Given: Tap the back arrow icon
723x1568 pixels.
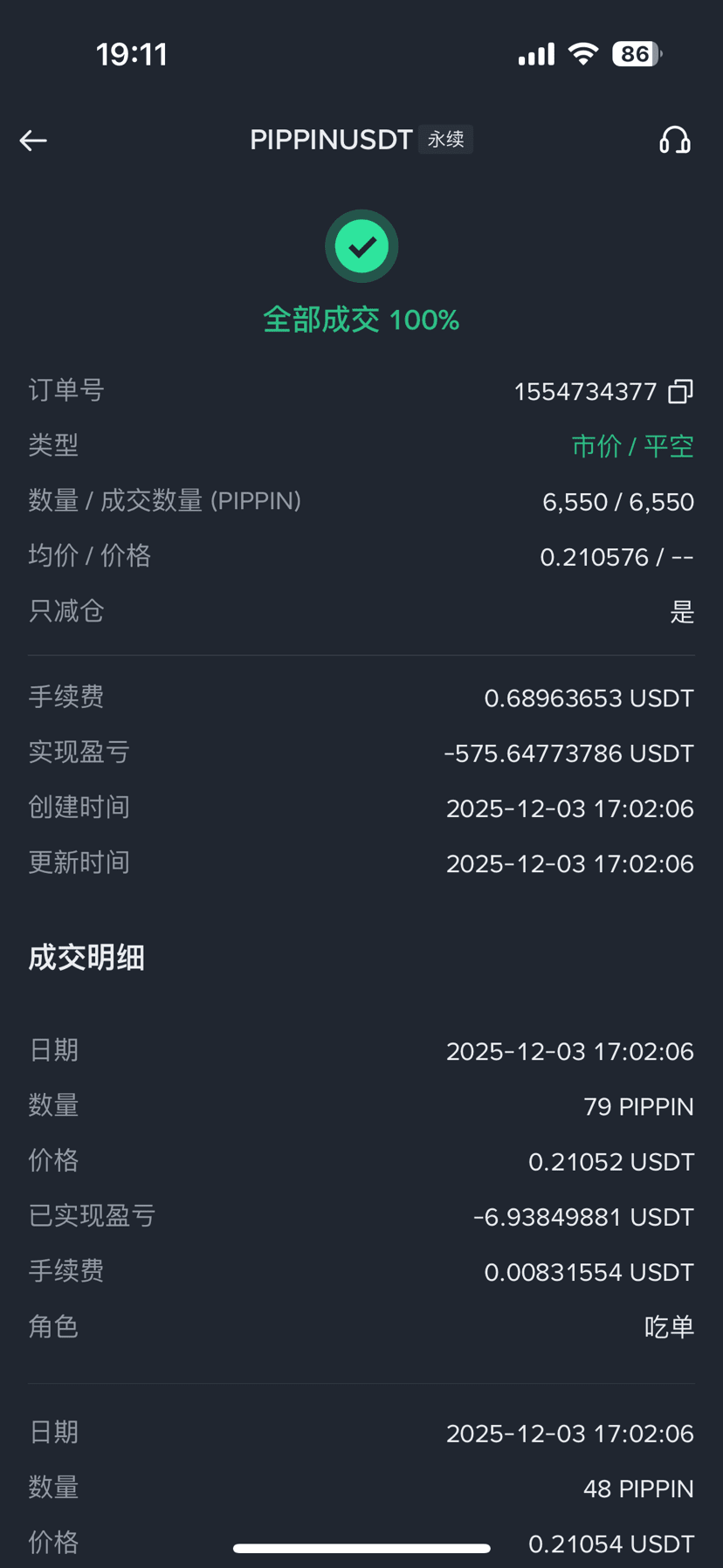Looking at the screenshot, I should (x=33, y=141).
